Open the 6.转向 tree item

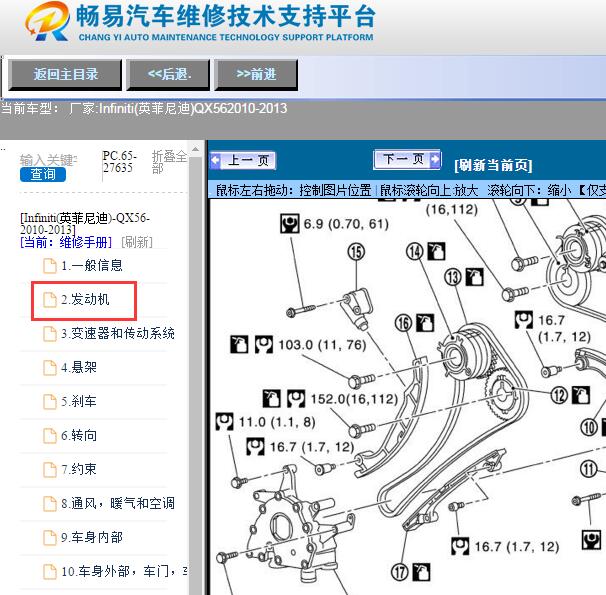[79, 435]
